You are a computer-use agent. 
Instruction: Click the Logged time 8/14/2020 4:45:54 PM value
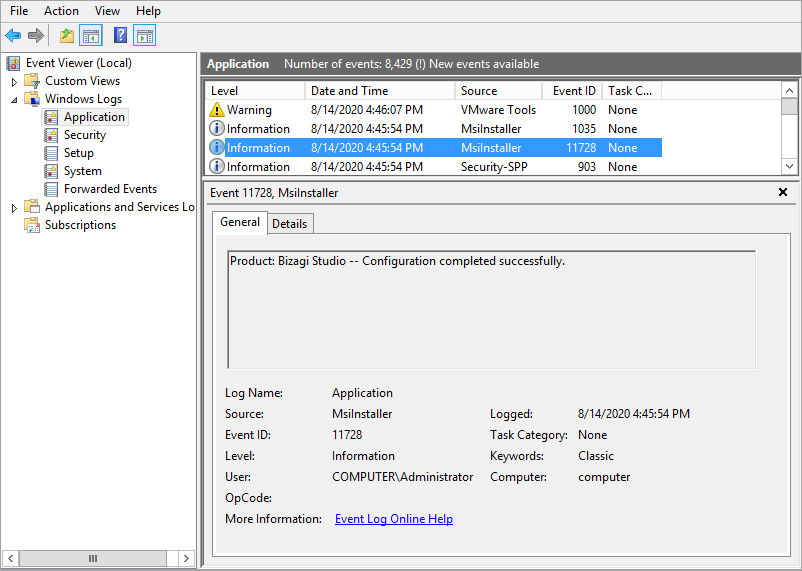[634, 413]
